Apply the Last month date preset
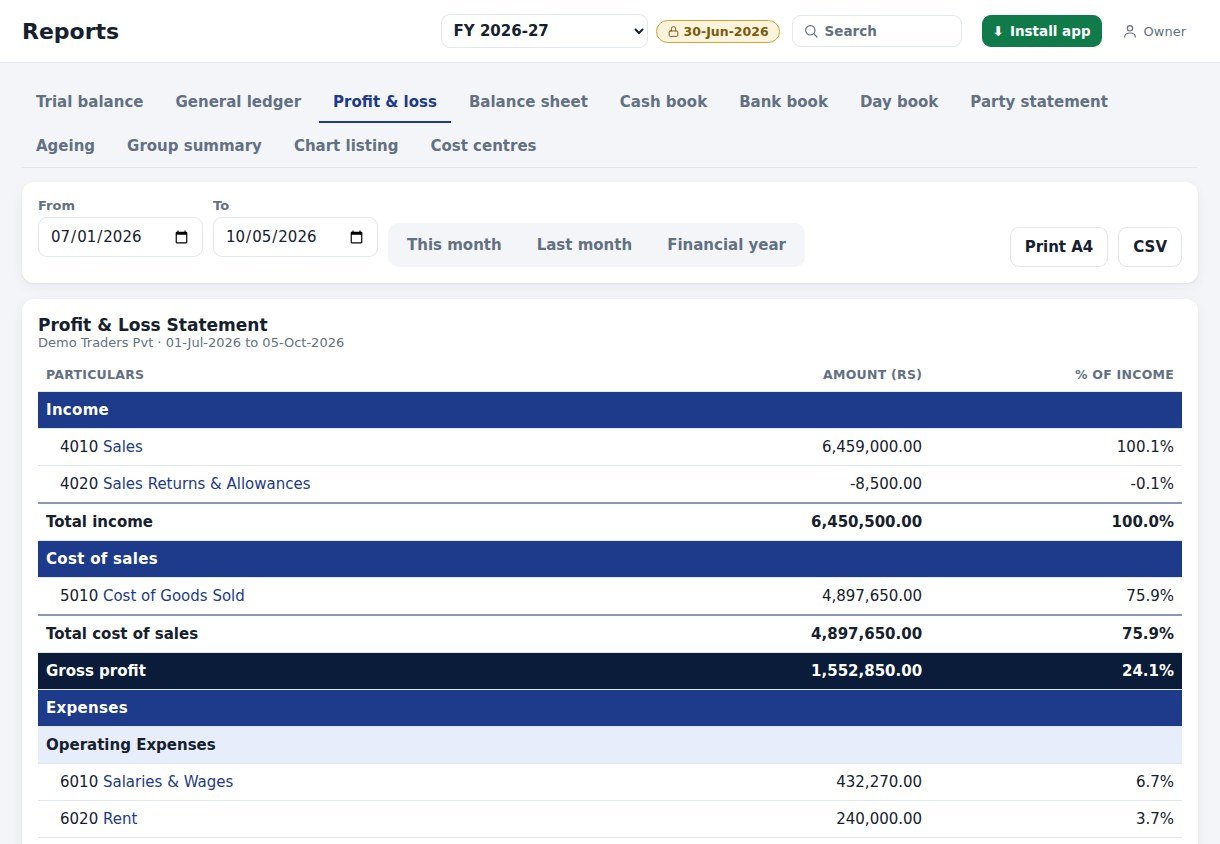This screenshot has width=1220, height=844. click(x=584, y=245)
